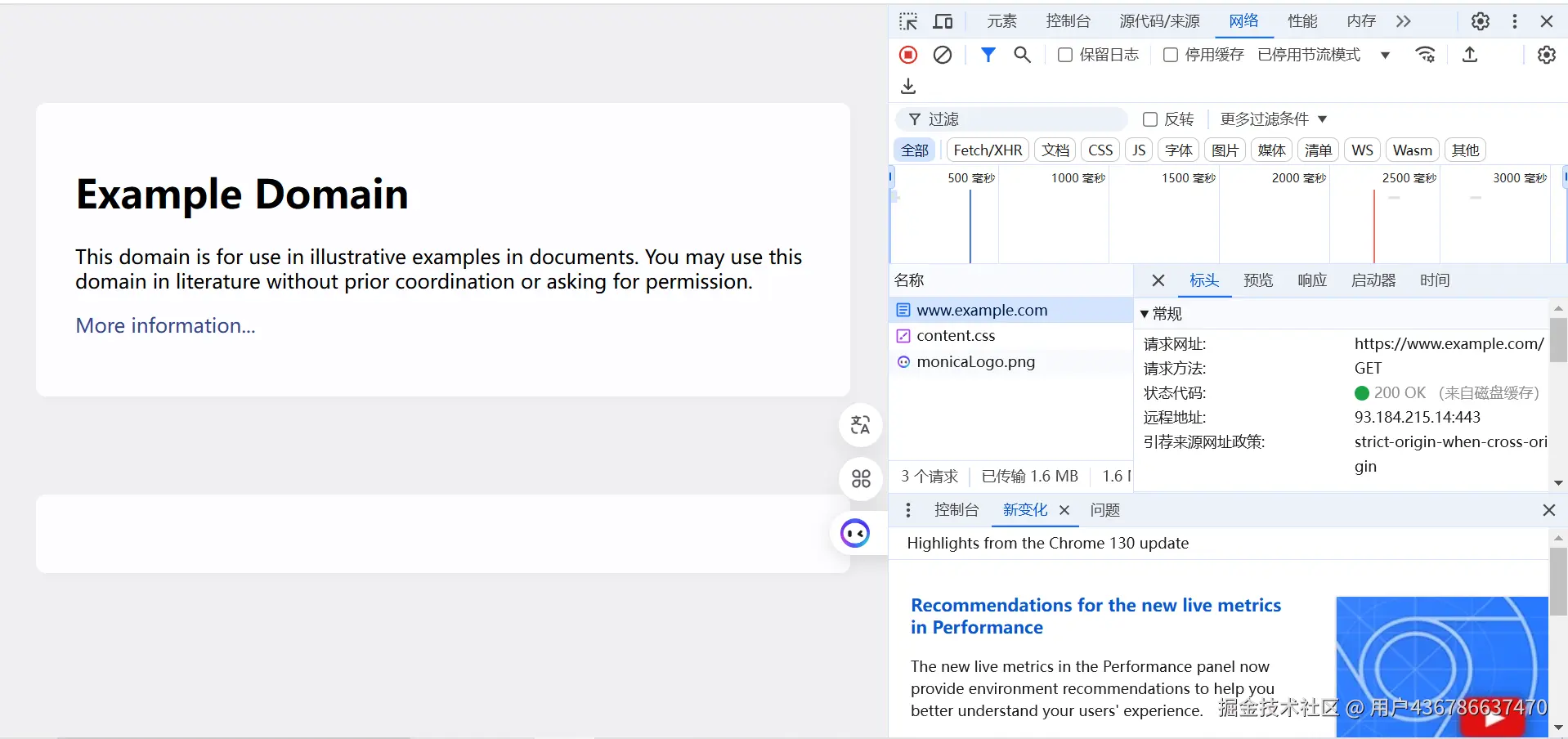Follow the More information... link
This screenshot has height=739, width=1568.
point(165,325)
